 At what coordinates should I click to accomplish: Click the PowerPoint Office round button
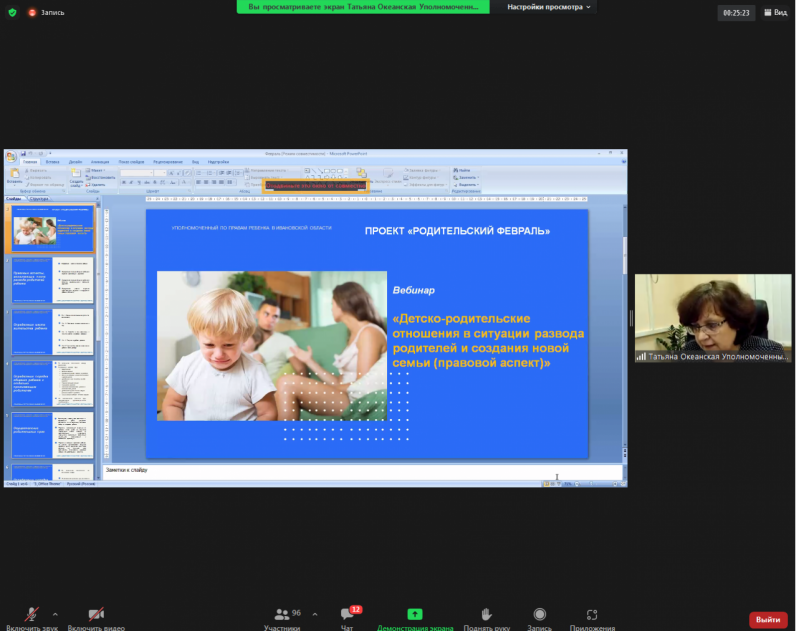pos(10,157)
